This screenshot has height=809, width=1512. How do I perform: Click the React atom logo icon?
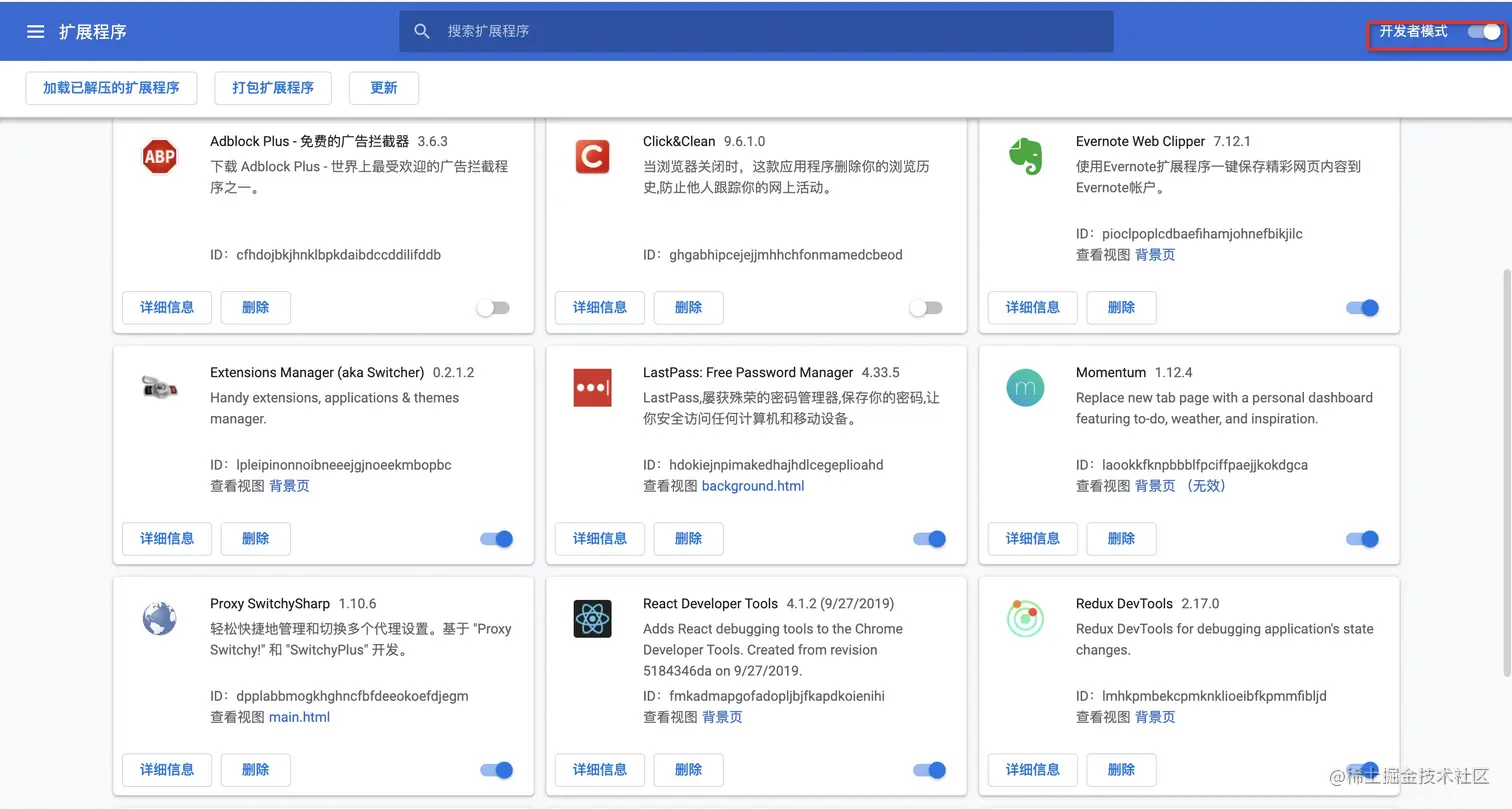(592, 619)
